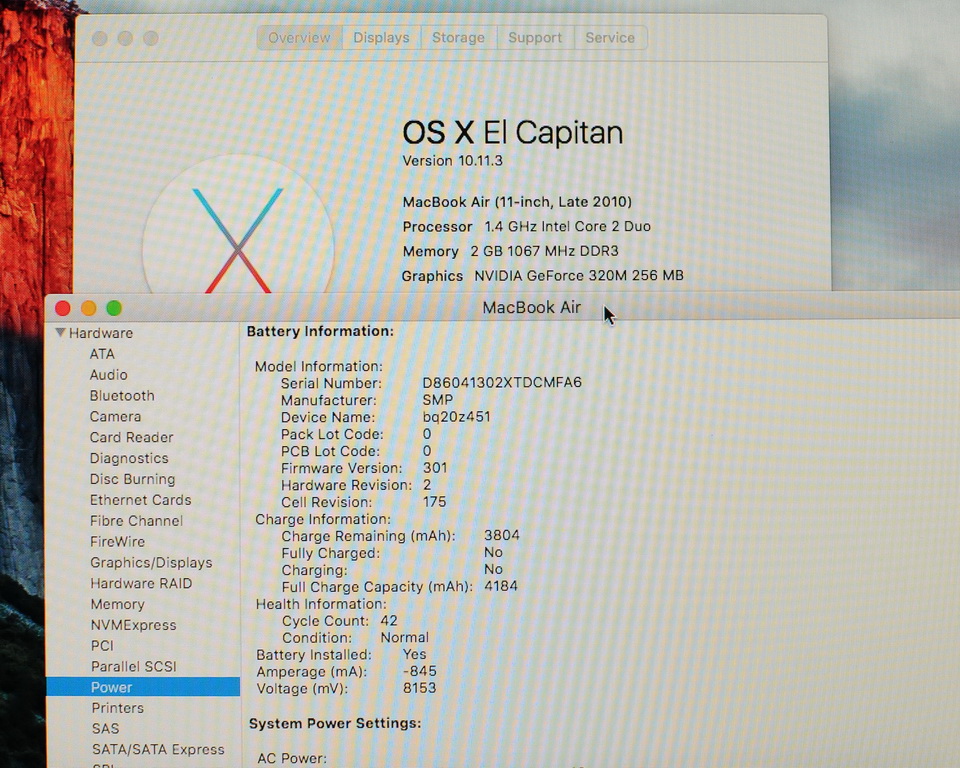Viewport: 960px width, 768px height.
Task: Select Hardware RAID in the sidebar
Action: pyautogui.click(x=141, y=583)
